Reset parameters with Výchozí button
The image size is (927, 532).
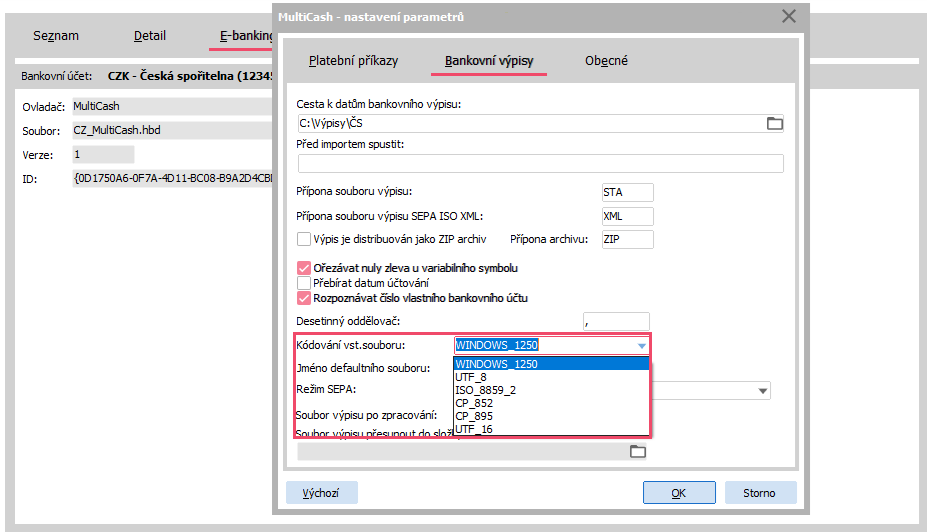click(x=321, y=493)
